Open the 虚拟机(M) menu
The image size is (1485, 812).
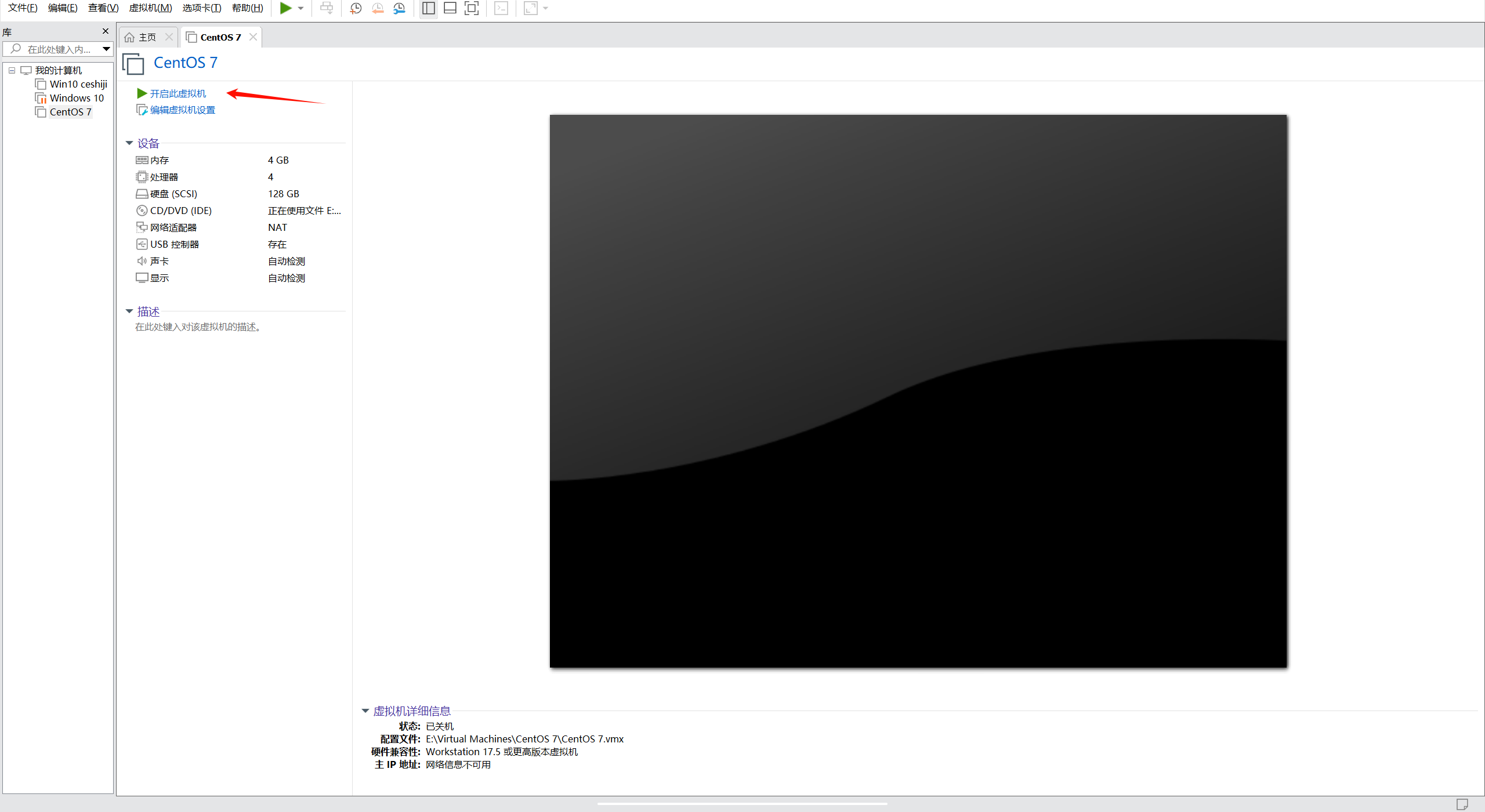click(x=150, y=8)
